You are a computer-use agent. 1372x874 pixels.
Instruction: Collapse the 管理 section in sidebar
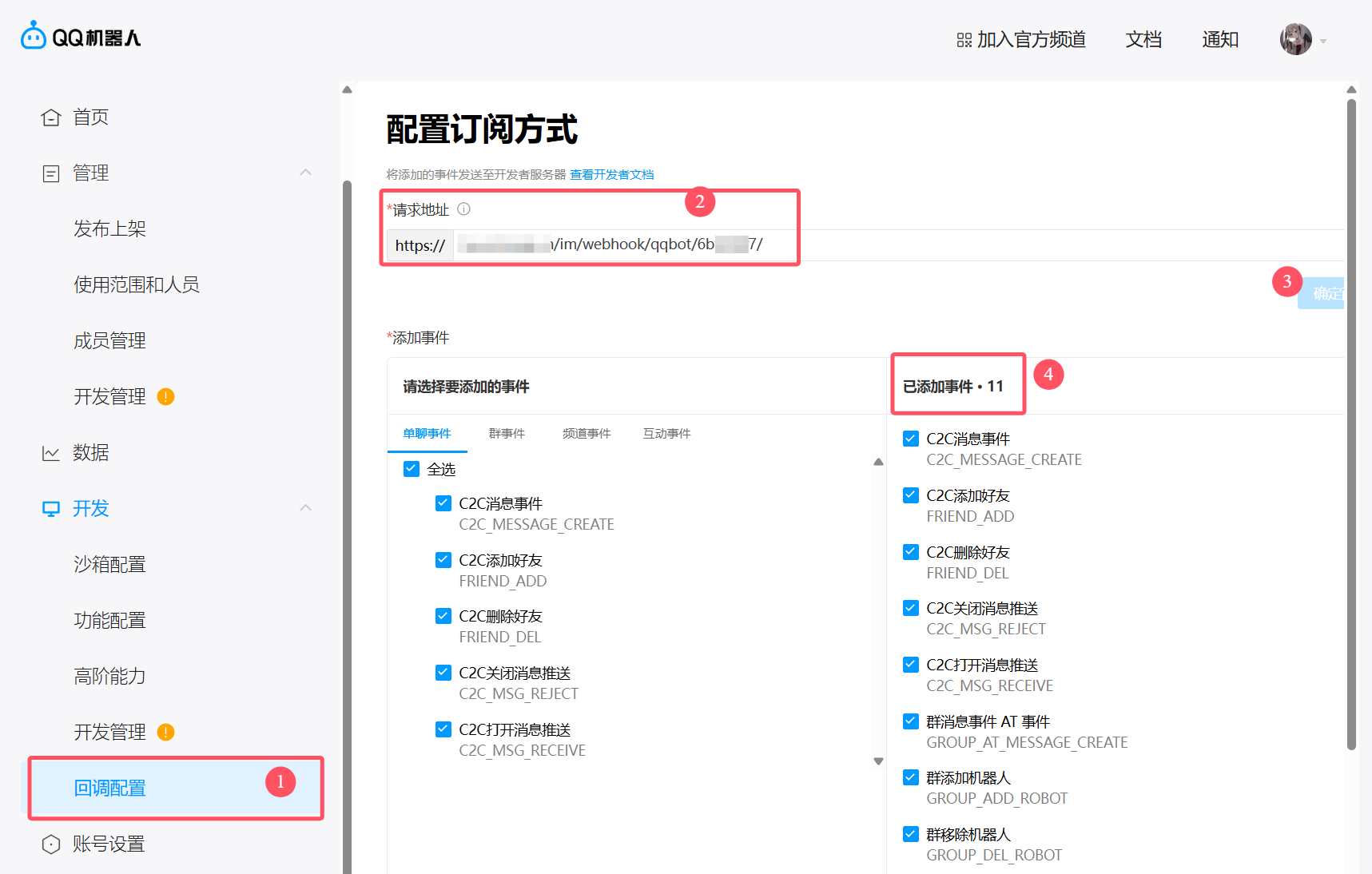click(x=305, y=172)
